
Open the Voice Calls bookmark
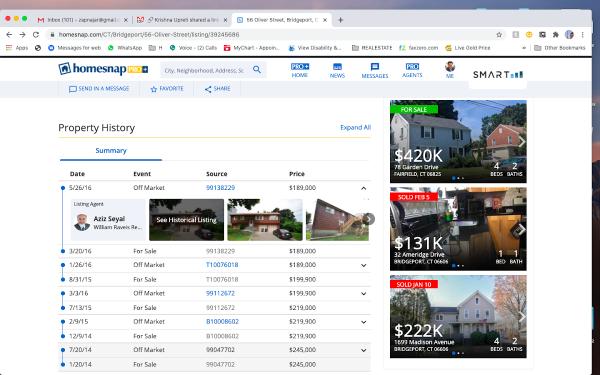pyautogui.click(x=193, y=48)
